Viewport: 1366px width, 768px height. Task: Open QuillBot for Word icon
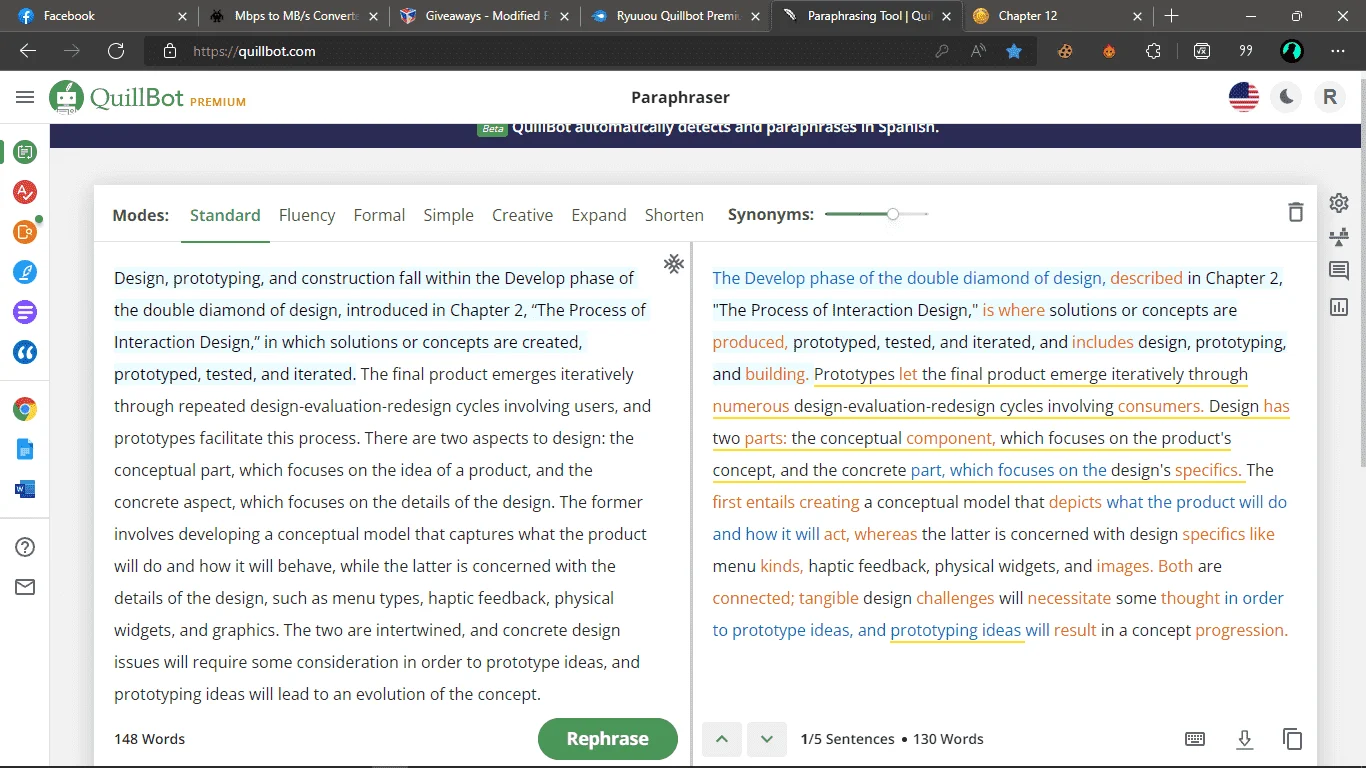(x=26, y=489)
